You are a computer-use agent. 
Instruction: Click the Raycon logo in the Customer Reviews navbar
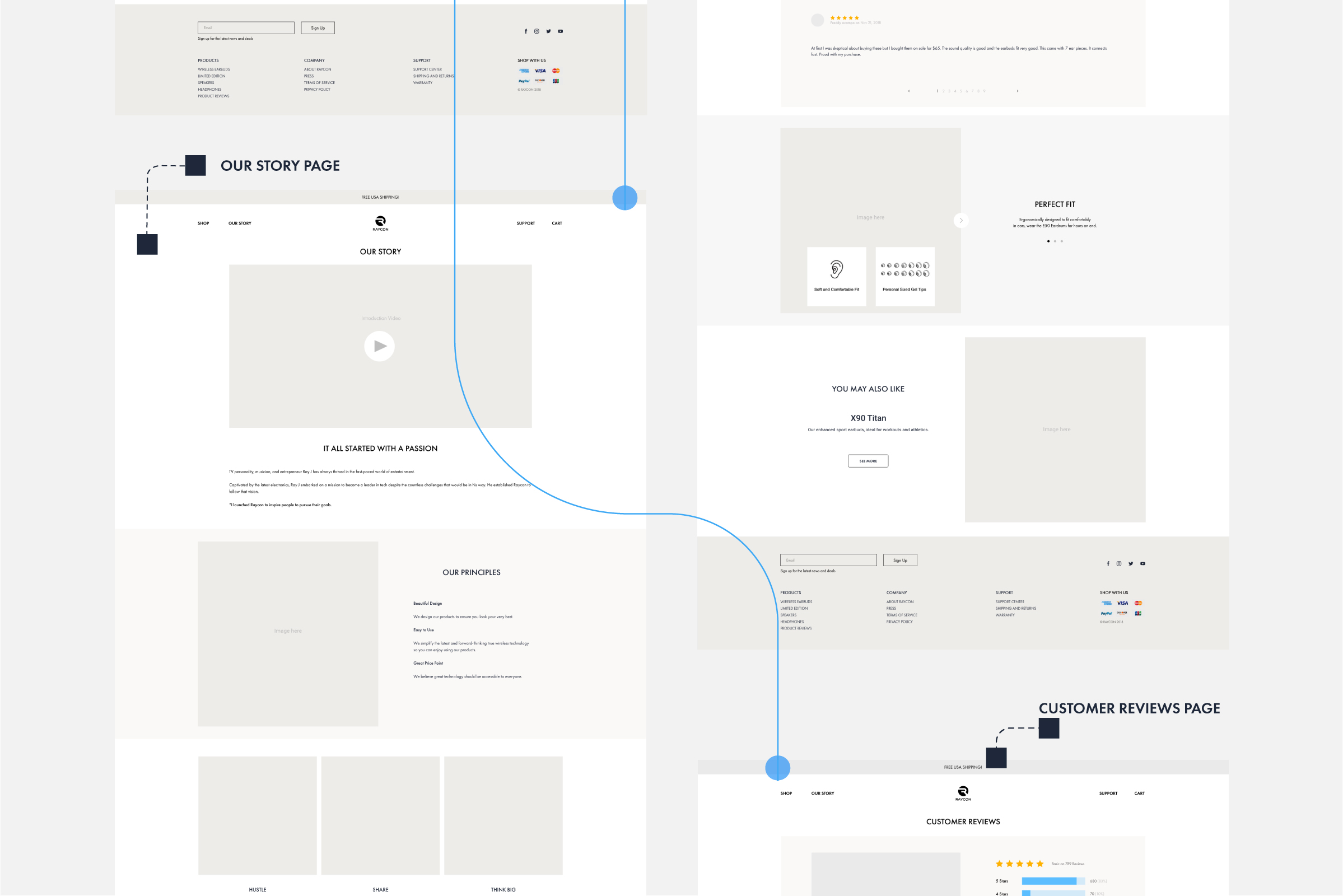click(963, 791)
